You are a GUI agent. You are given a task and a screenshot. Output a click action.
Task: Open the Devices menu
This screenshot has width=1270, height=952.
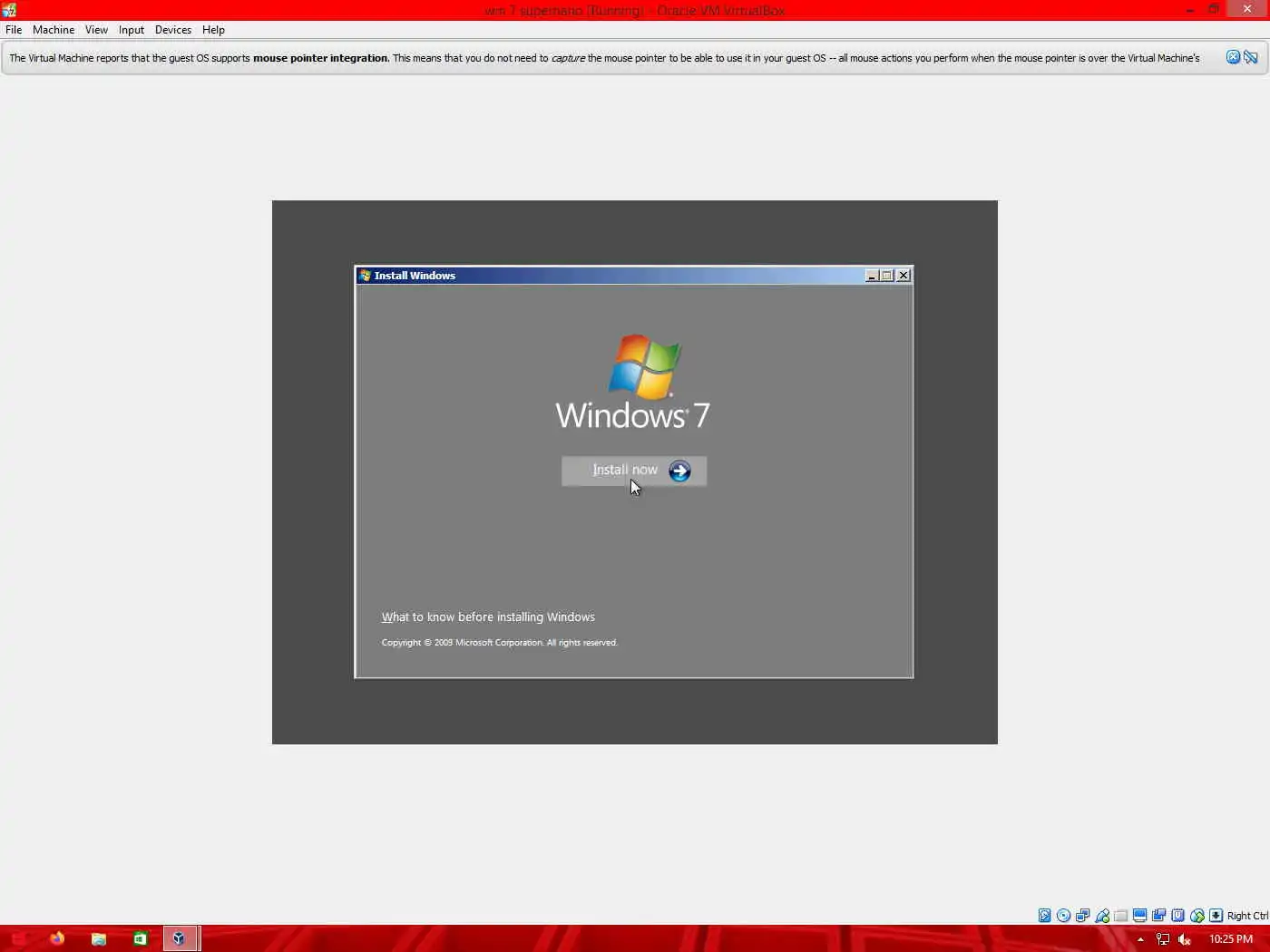coord(173,30)
